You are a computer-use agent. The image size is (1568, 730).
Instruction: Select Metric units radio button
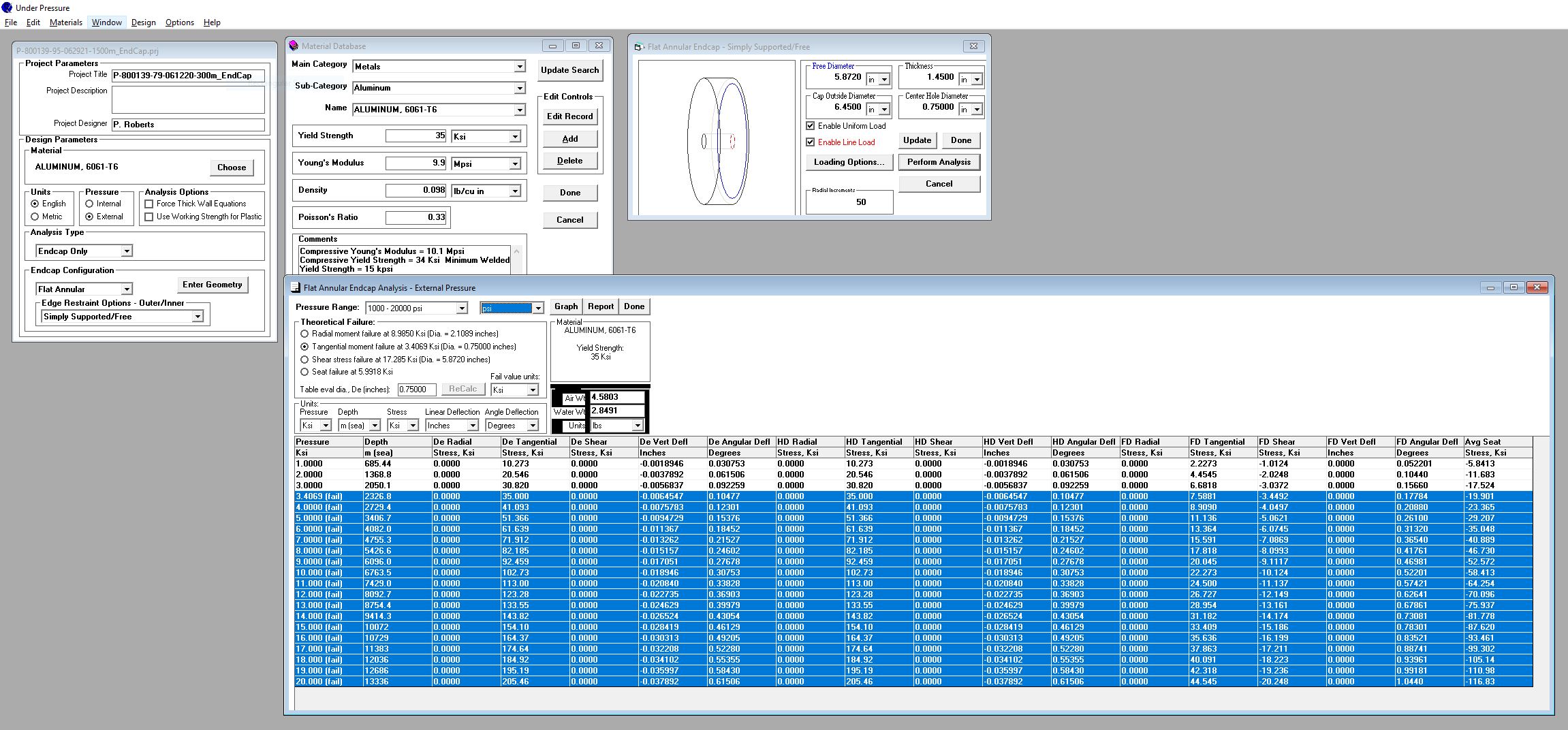(35, 217)
